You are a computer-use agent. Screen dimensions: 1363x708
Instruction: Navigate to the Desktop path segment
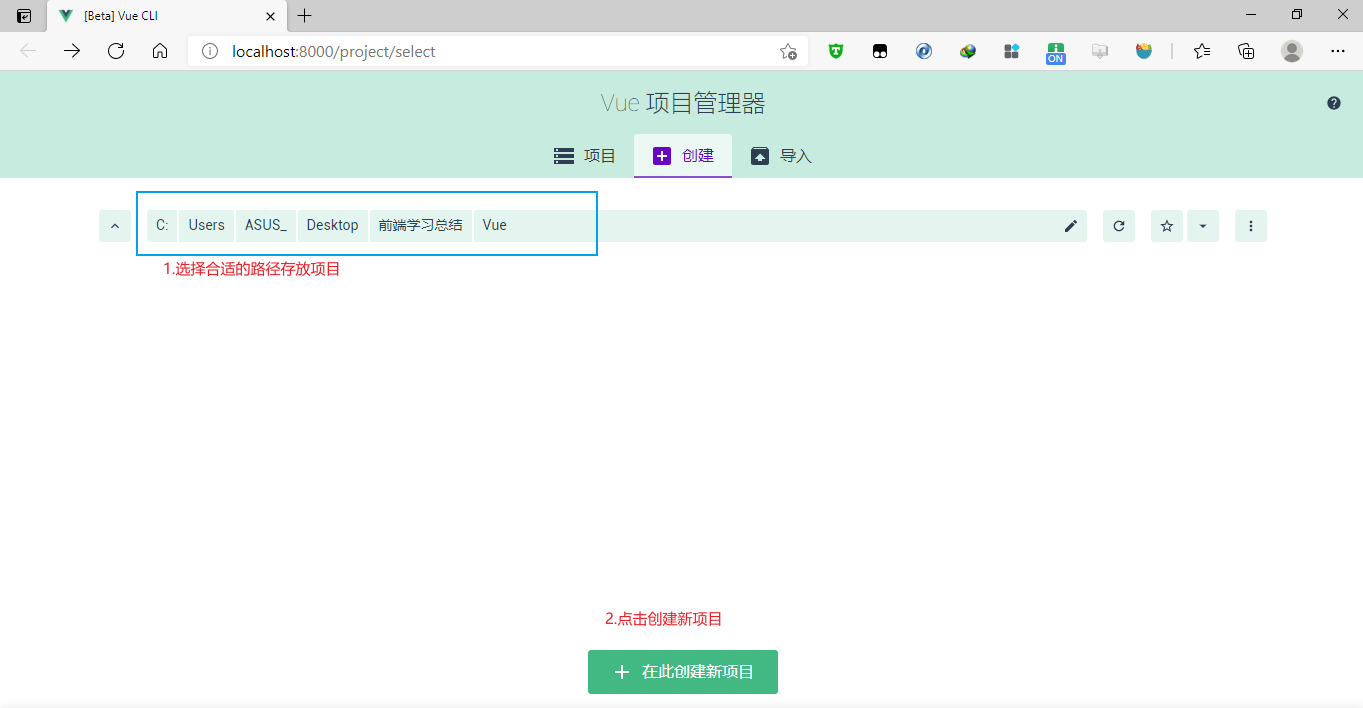pos(333,225)
